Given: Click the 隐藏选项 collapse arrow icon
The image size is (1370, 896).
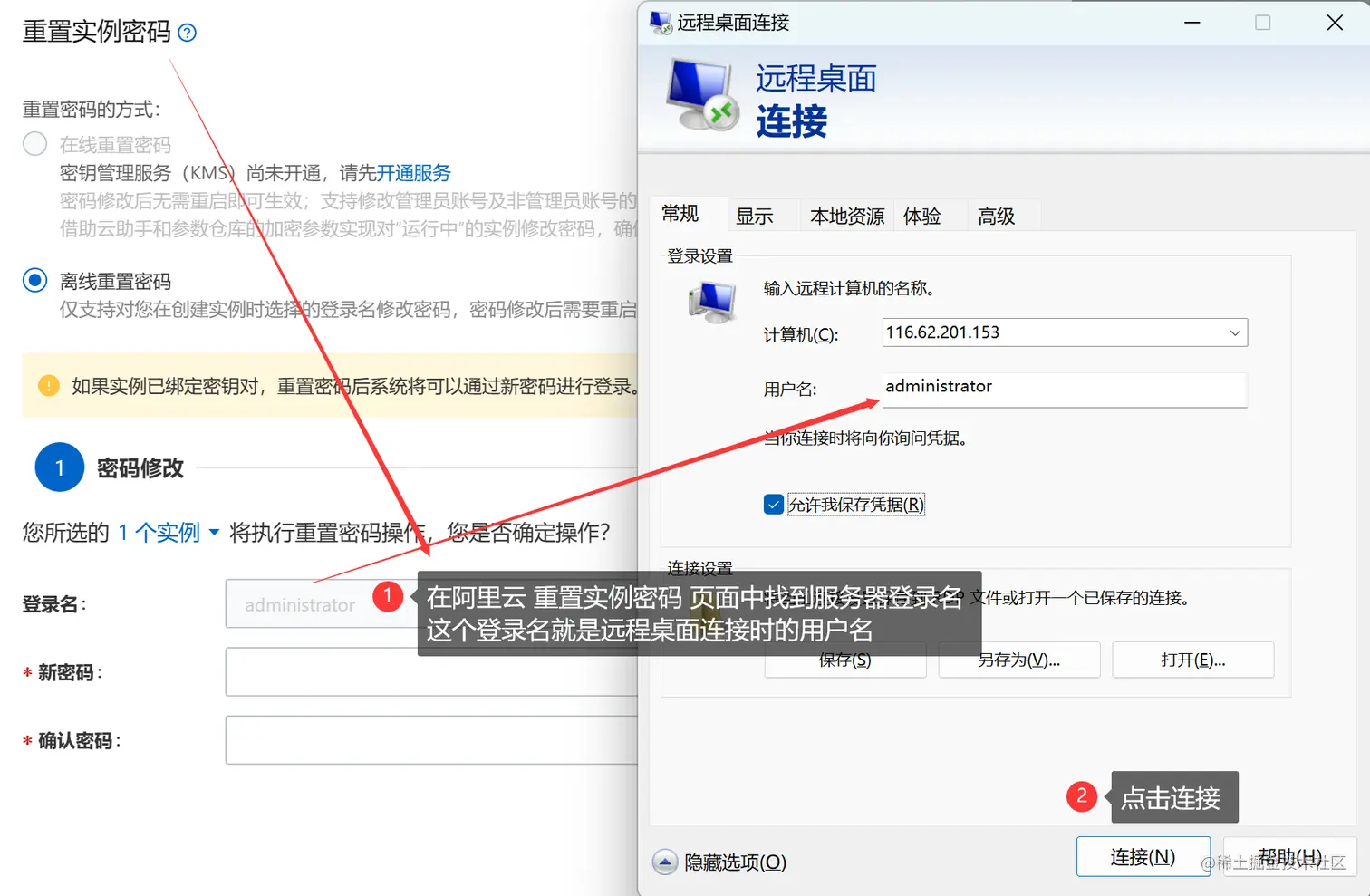Looking at the screenshot, I should (x=664, y=862).
